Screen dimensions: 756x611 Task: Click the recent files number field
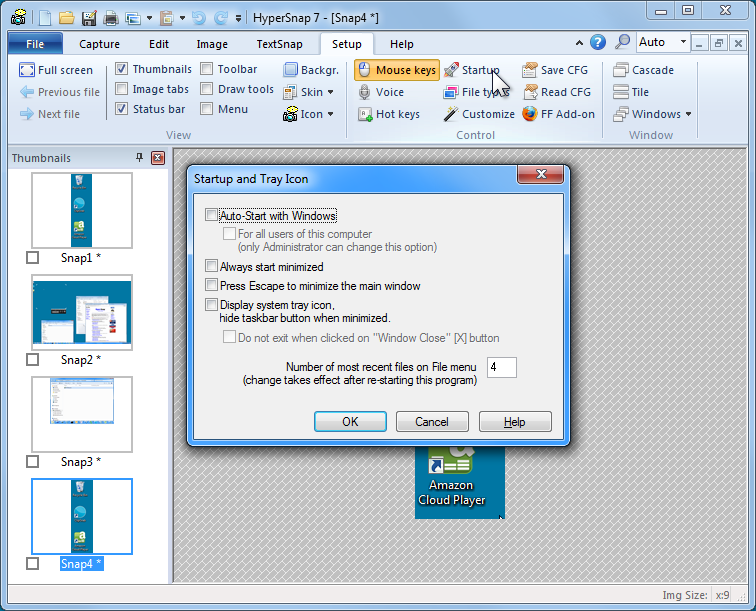pos(501,368)
